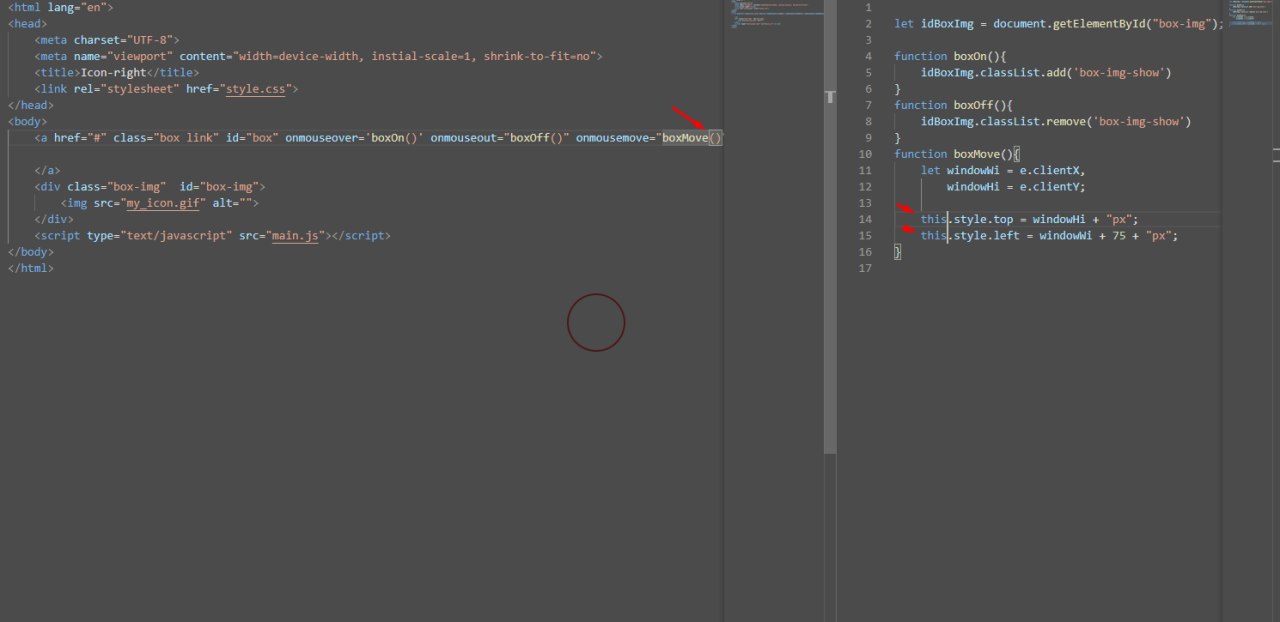Click the closing </head> tag
The width and height of the screenshot is (1280, 622).
(x=31, y=105)
